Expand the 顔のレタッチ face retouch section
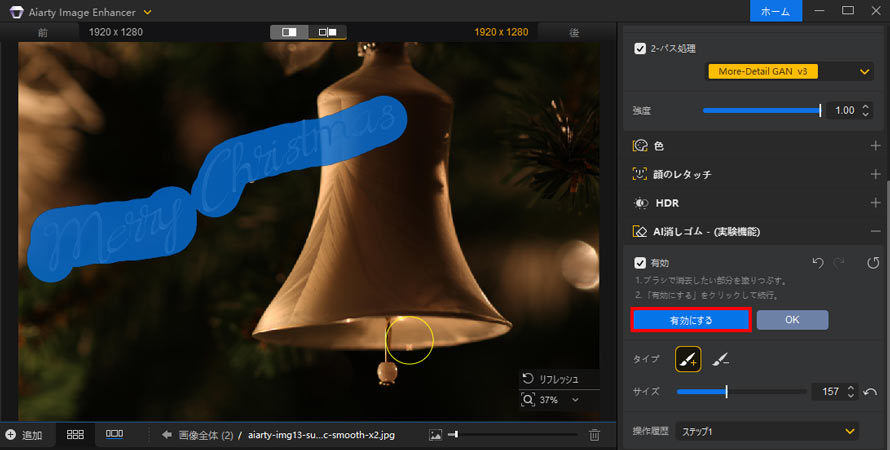Screen dimensions: 890x450 tap(875, 174)
